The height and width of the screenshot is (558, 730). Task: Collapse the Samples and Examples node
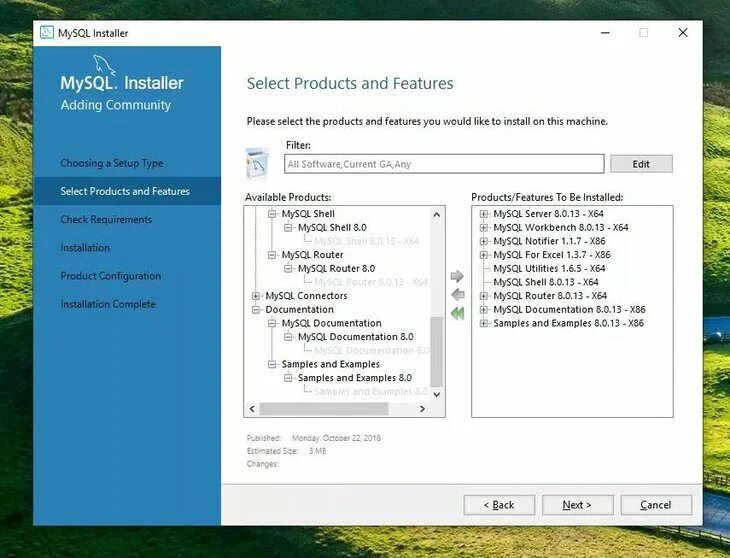[x=272, y=364]
